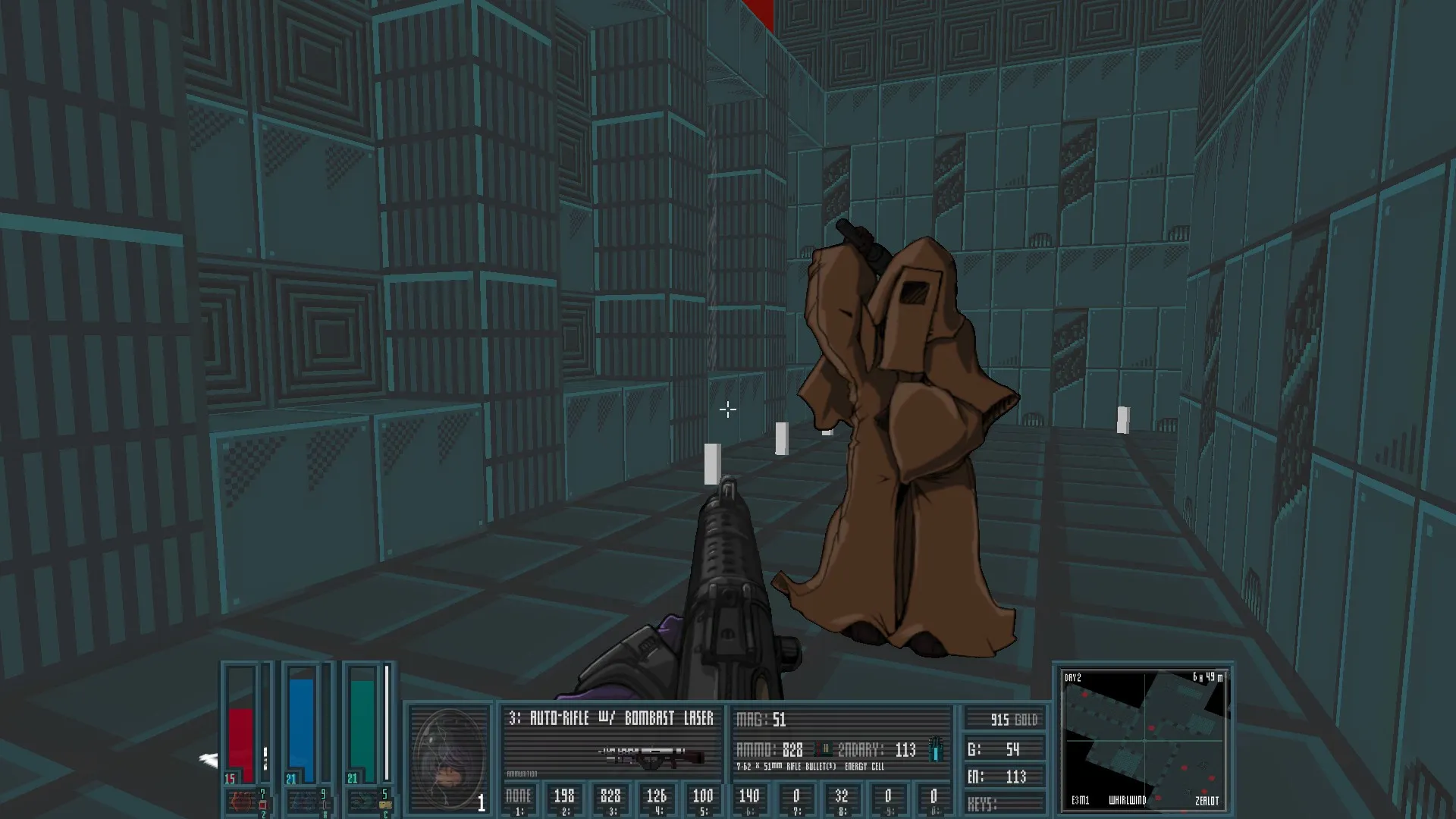1456x819 pixels.
Task: Select ammo slot 8 showing 32
Action: coord(842,800)
